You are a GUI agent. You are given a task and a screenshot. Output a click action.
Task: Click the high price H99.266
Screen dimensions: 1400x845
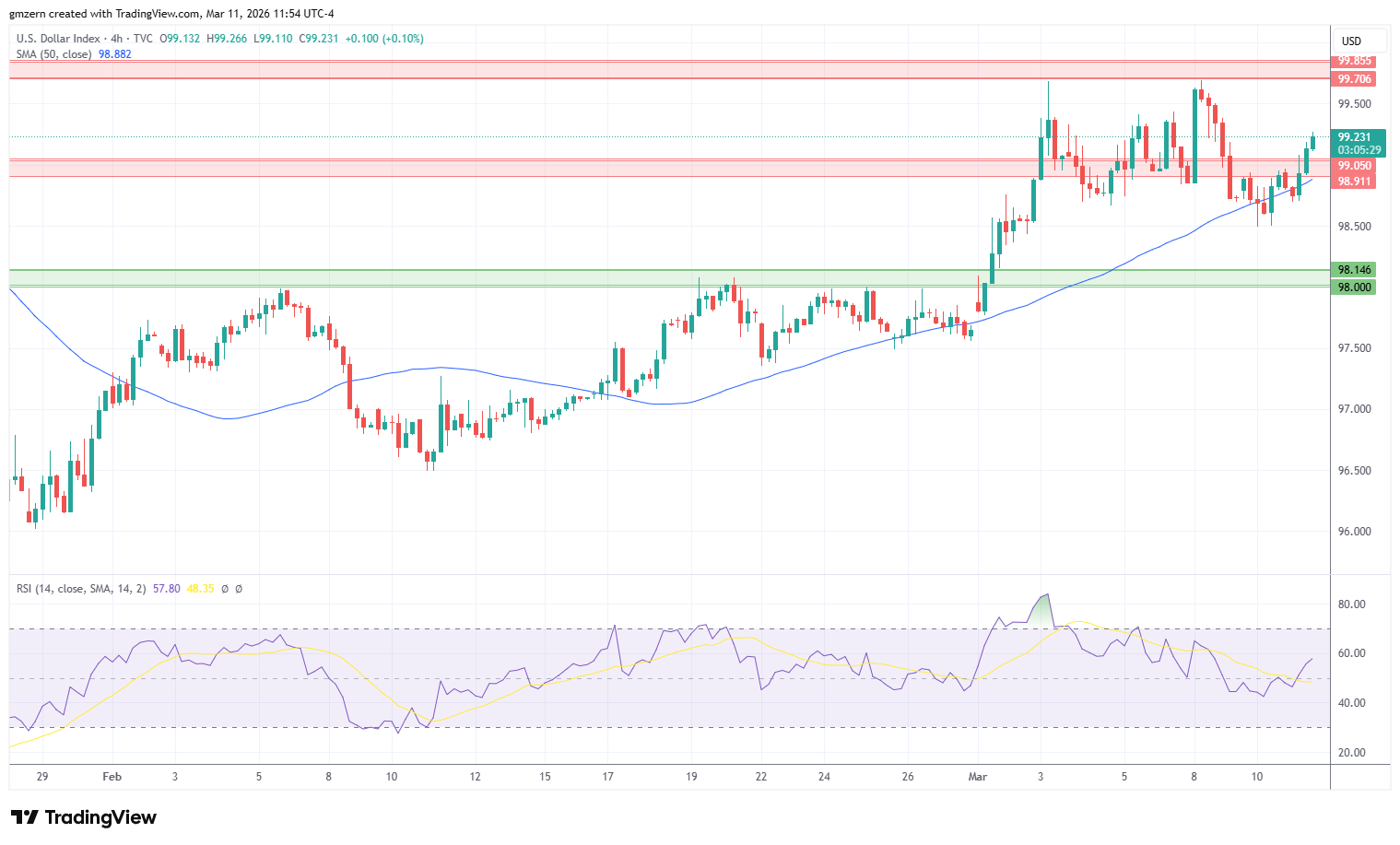pyautogui.click(x=227, y=39)
